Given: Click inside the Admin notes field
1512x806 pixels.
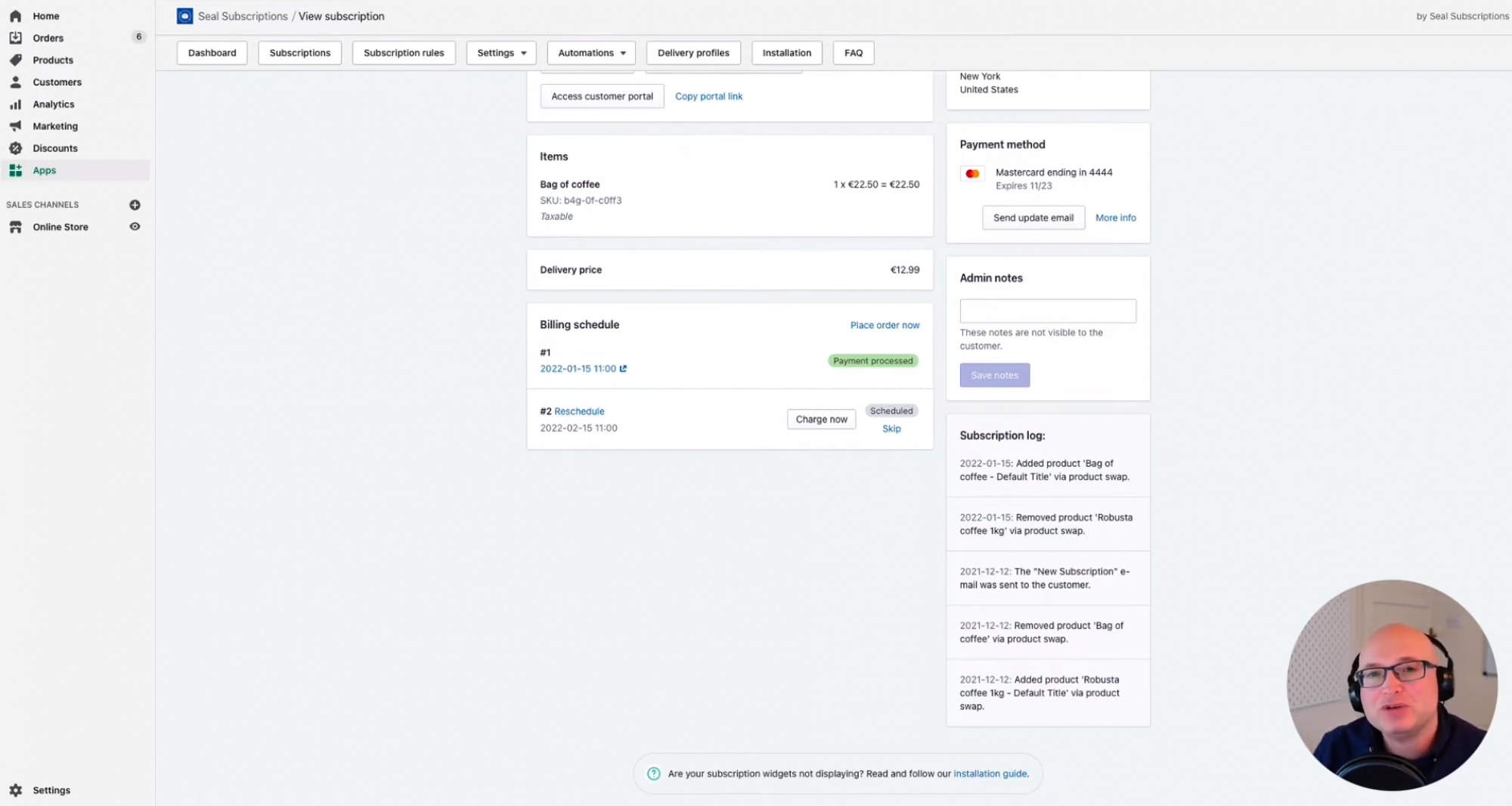Looking at the screenshot, I should (1048, 310).
